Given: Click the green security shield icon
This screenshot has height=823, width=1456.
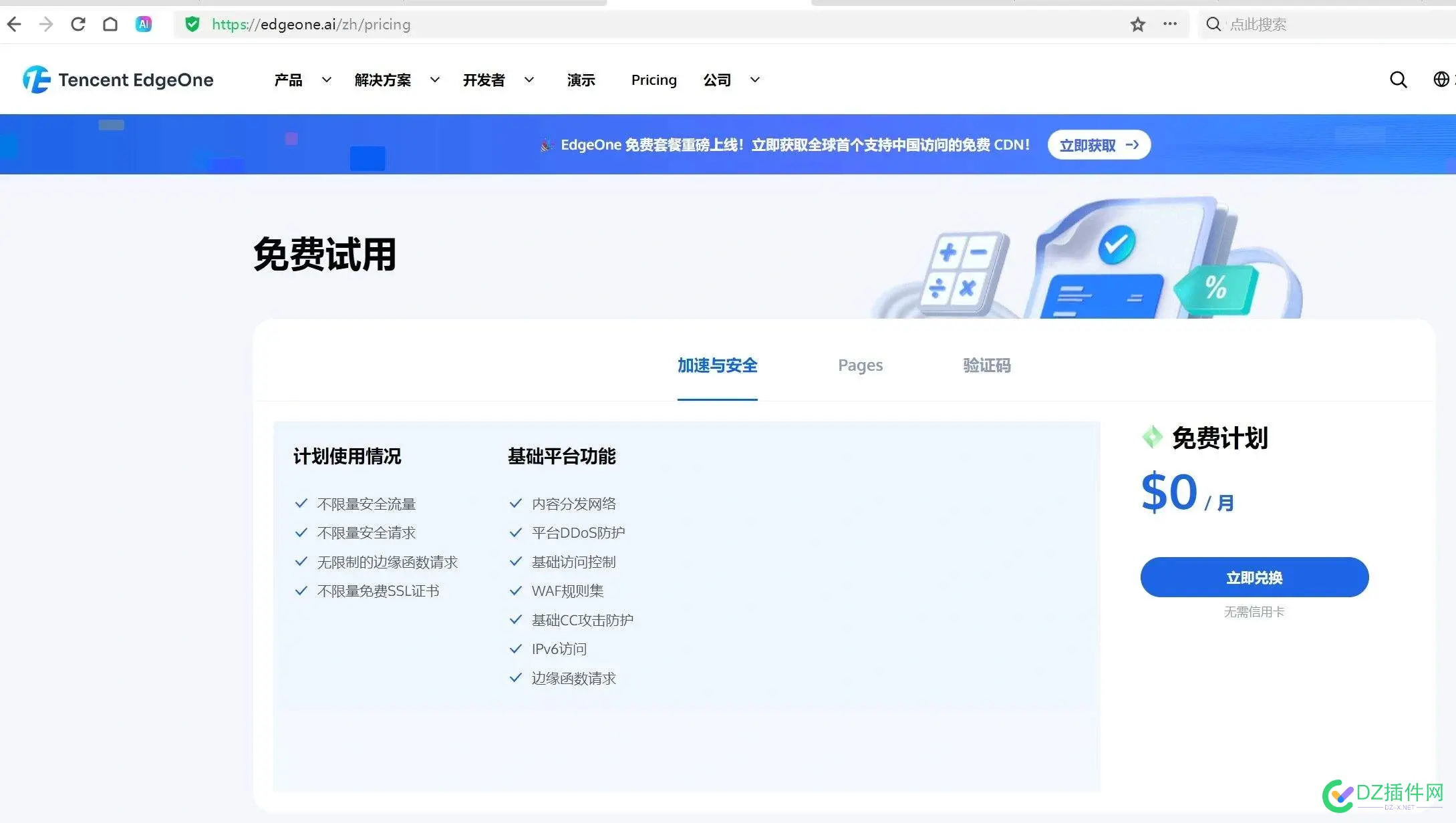Looking at the screenshot, I should 192,25.
